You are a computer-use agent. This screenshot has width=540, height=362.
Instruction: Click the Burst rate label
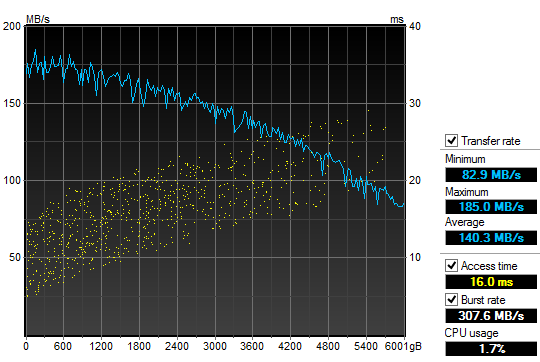tap(483, 300)
